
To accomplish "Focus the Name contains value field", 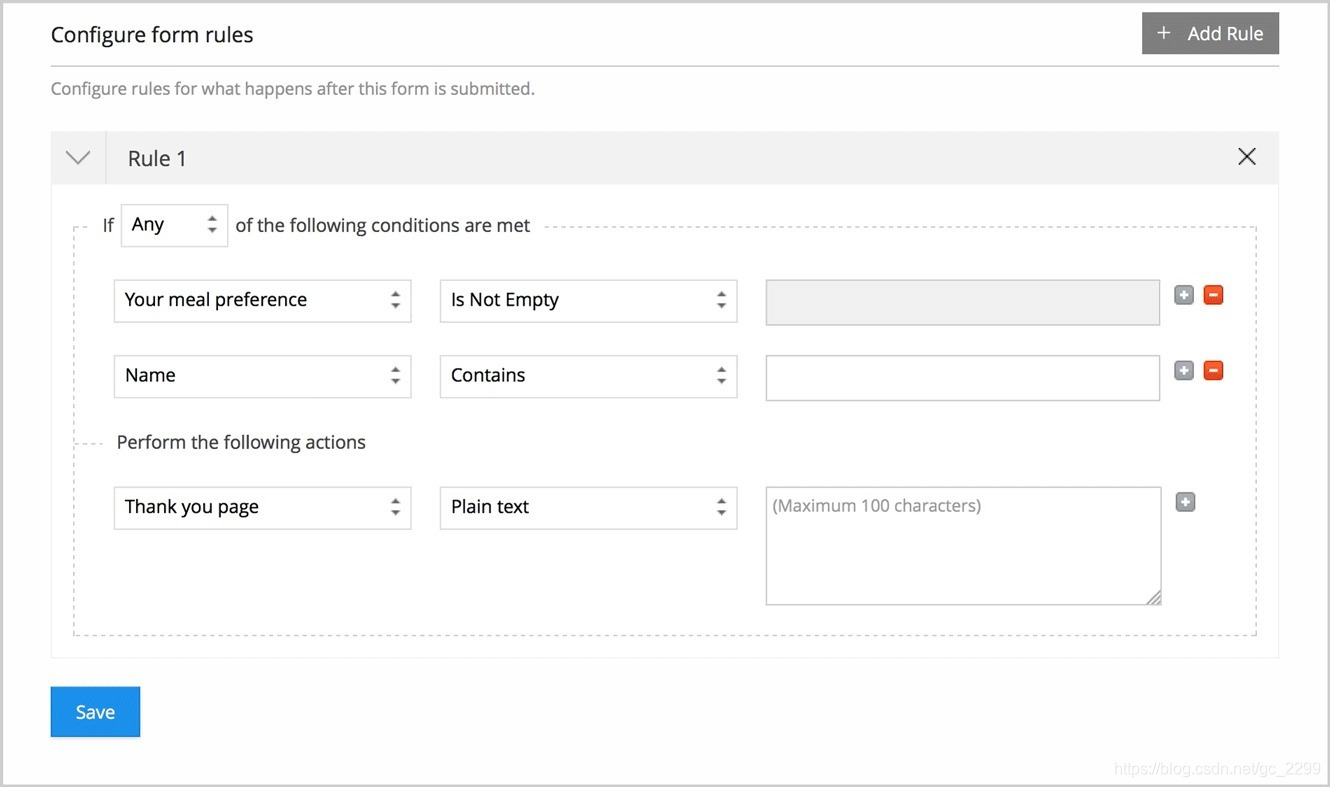I will tap(962, 378).
